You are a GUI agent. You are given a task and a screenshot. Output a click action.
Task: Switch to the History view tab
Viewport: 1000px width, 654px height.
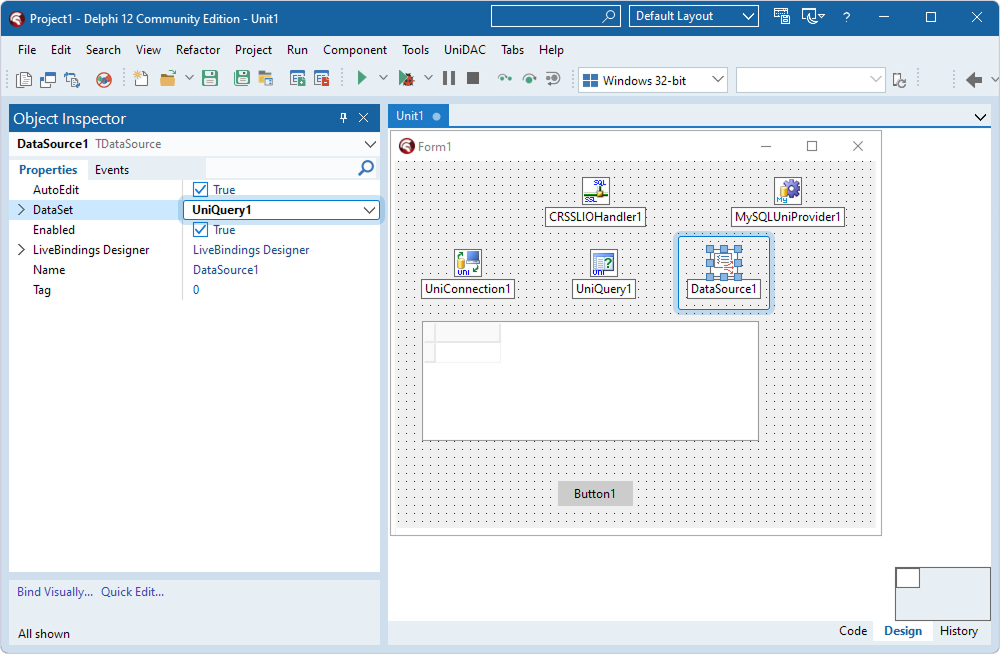point(959,630)
